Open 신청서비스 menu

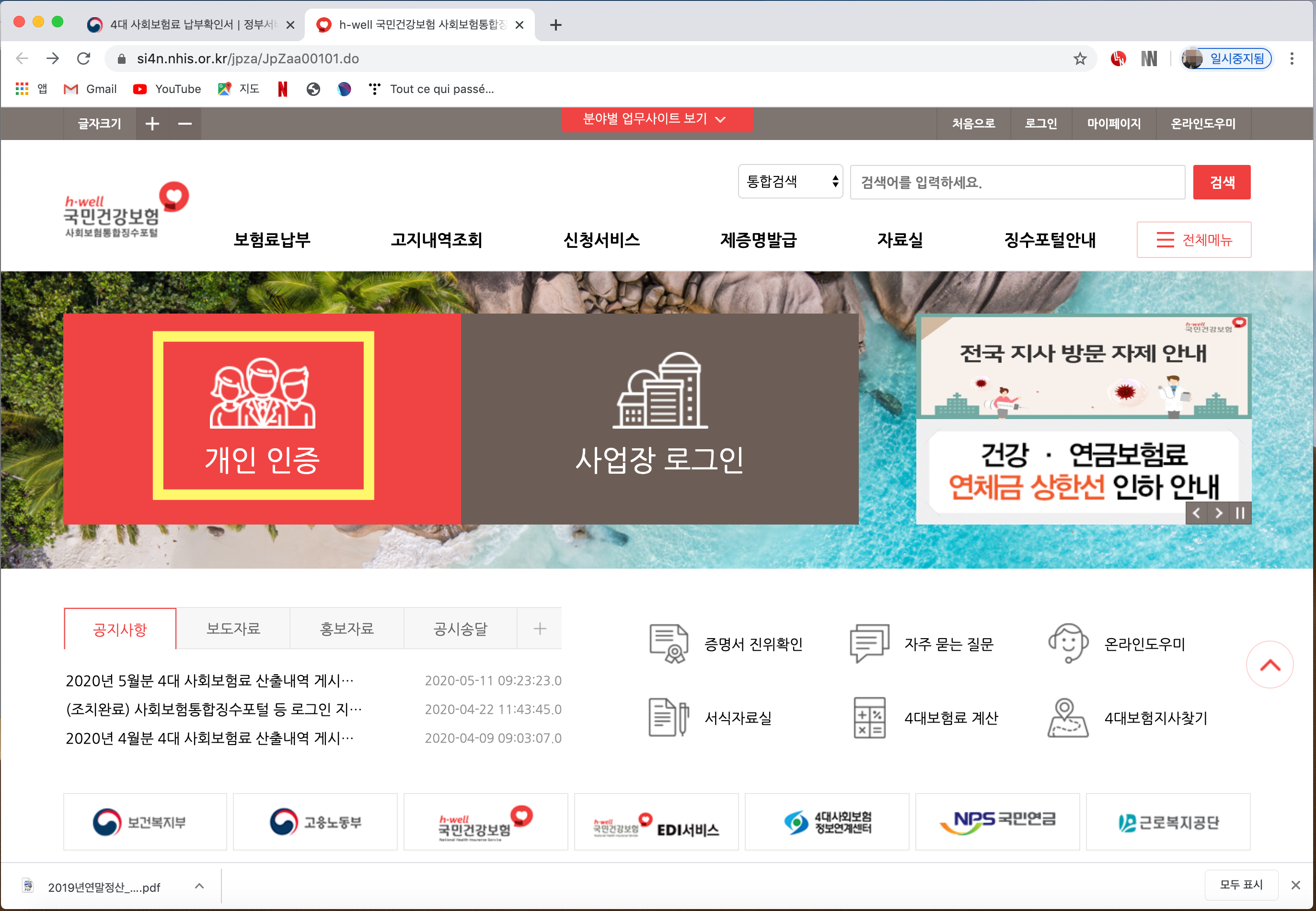601,240
